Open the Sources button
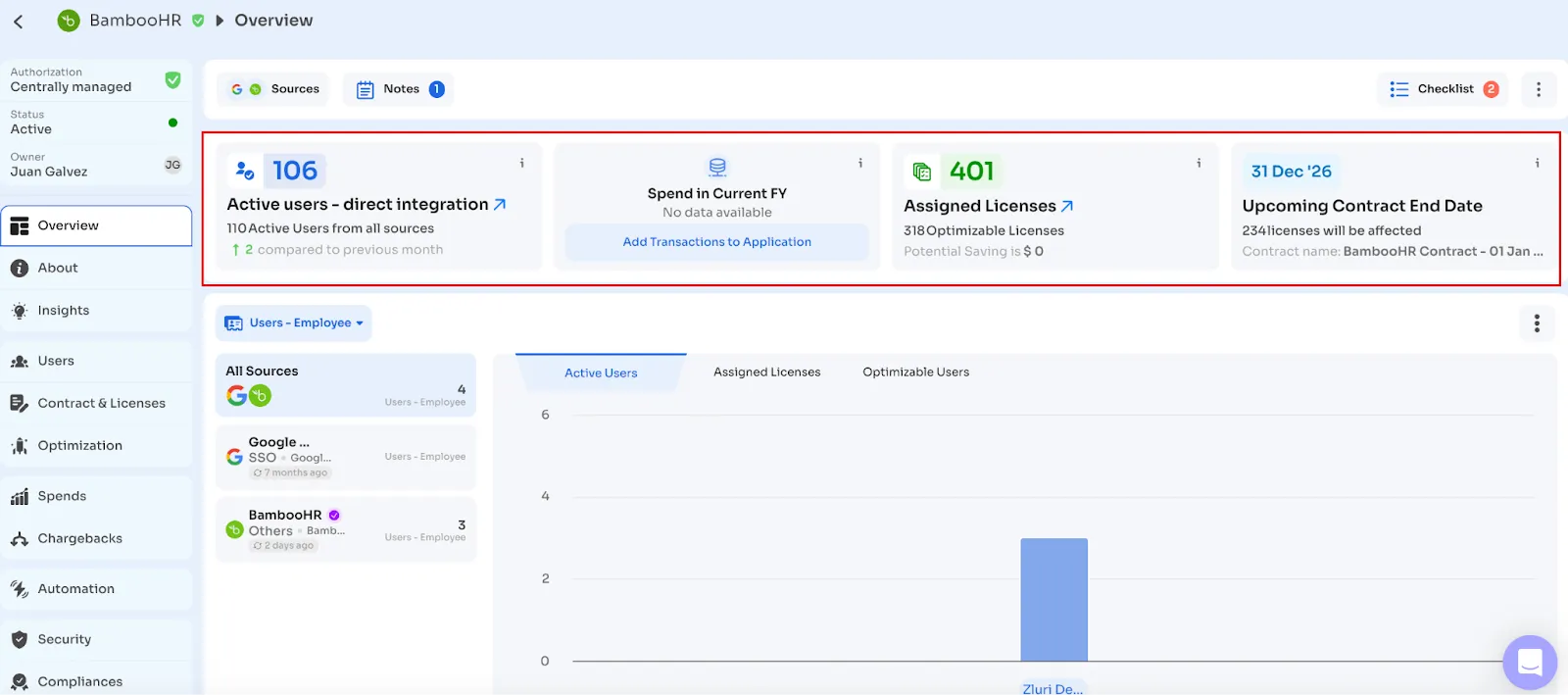 (x=273, y=89)
